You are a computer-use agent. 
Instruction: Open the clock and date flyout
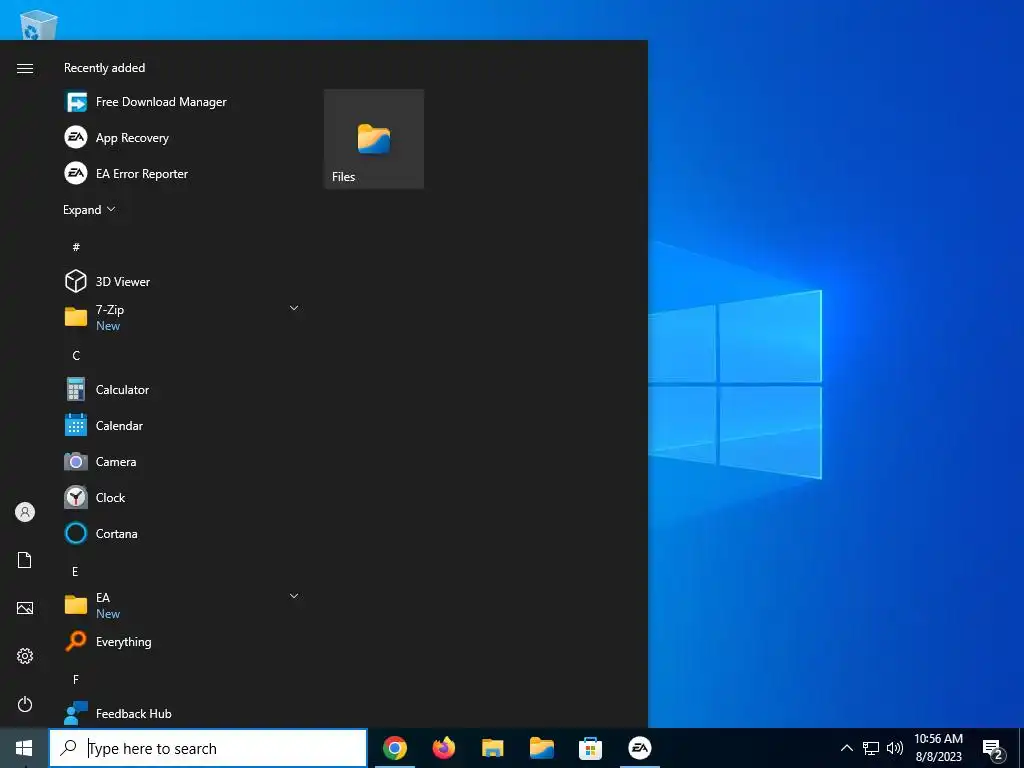tap(938, 748)
